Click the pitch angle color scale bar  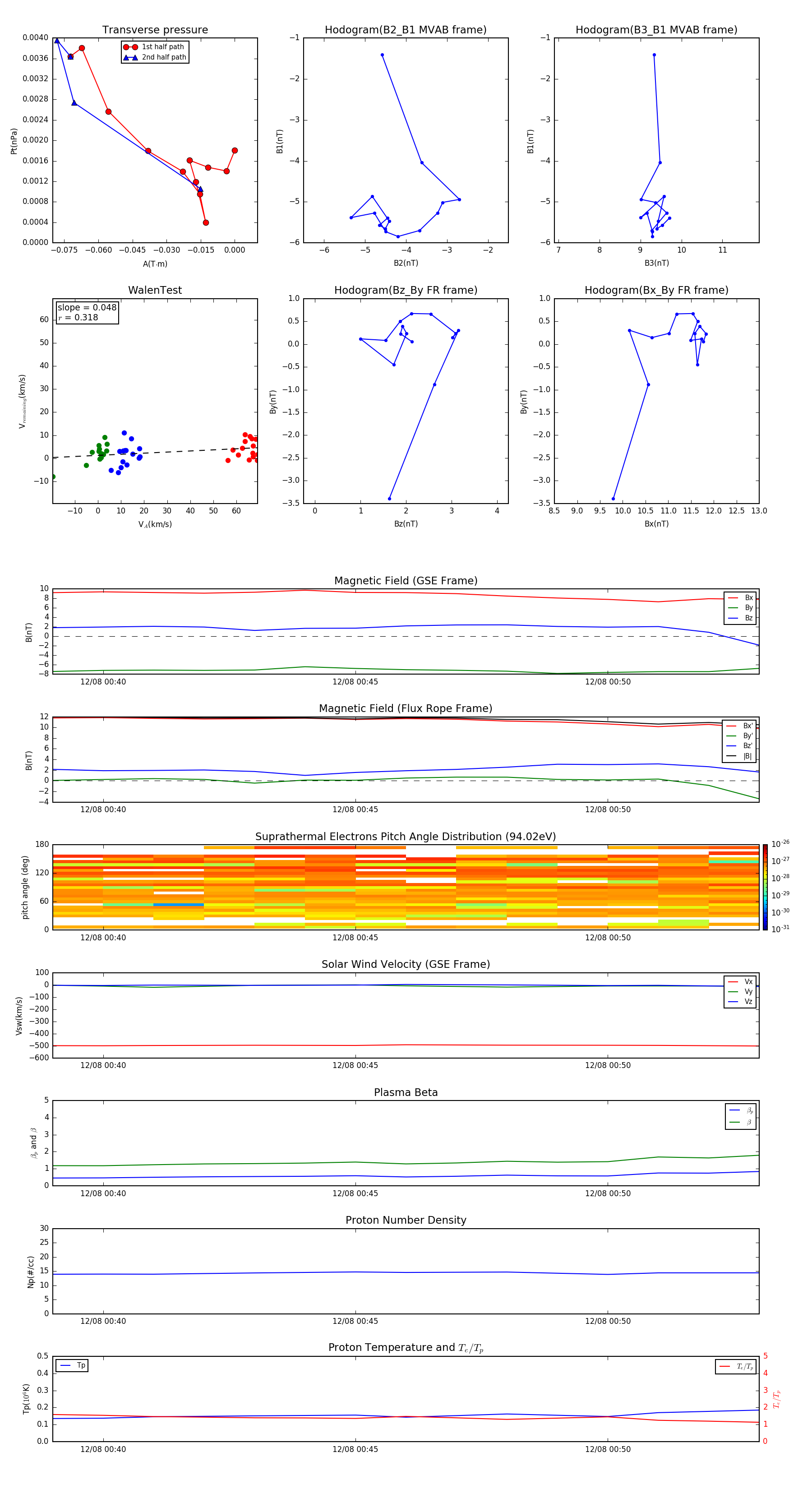click(765, 887)
